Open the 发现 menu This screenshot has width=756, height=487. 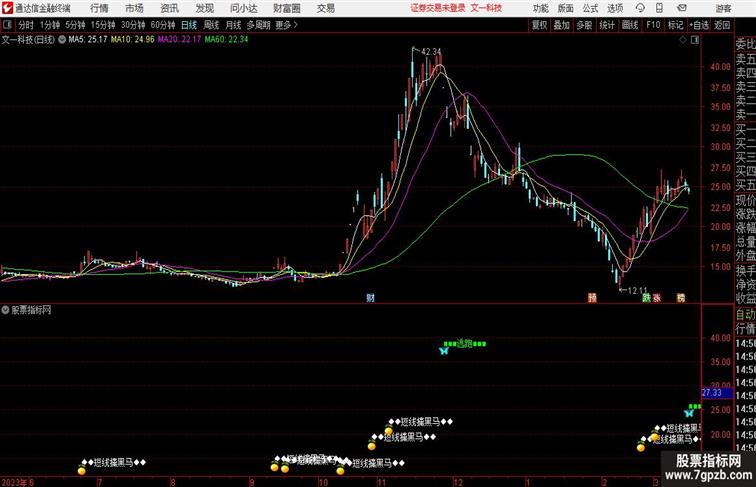[x=204, y=8]
